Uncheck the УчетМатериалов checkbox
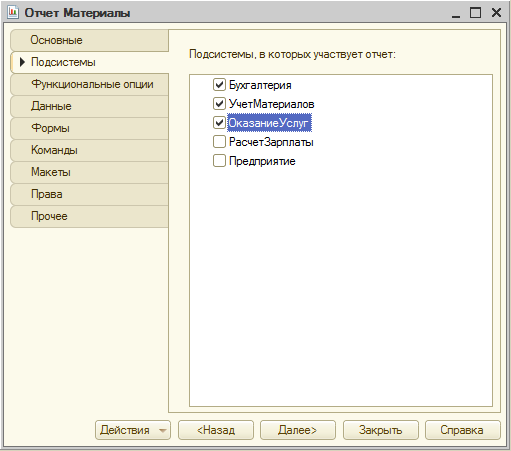 coord(219,104)
